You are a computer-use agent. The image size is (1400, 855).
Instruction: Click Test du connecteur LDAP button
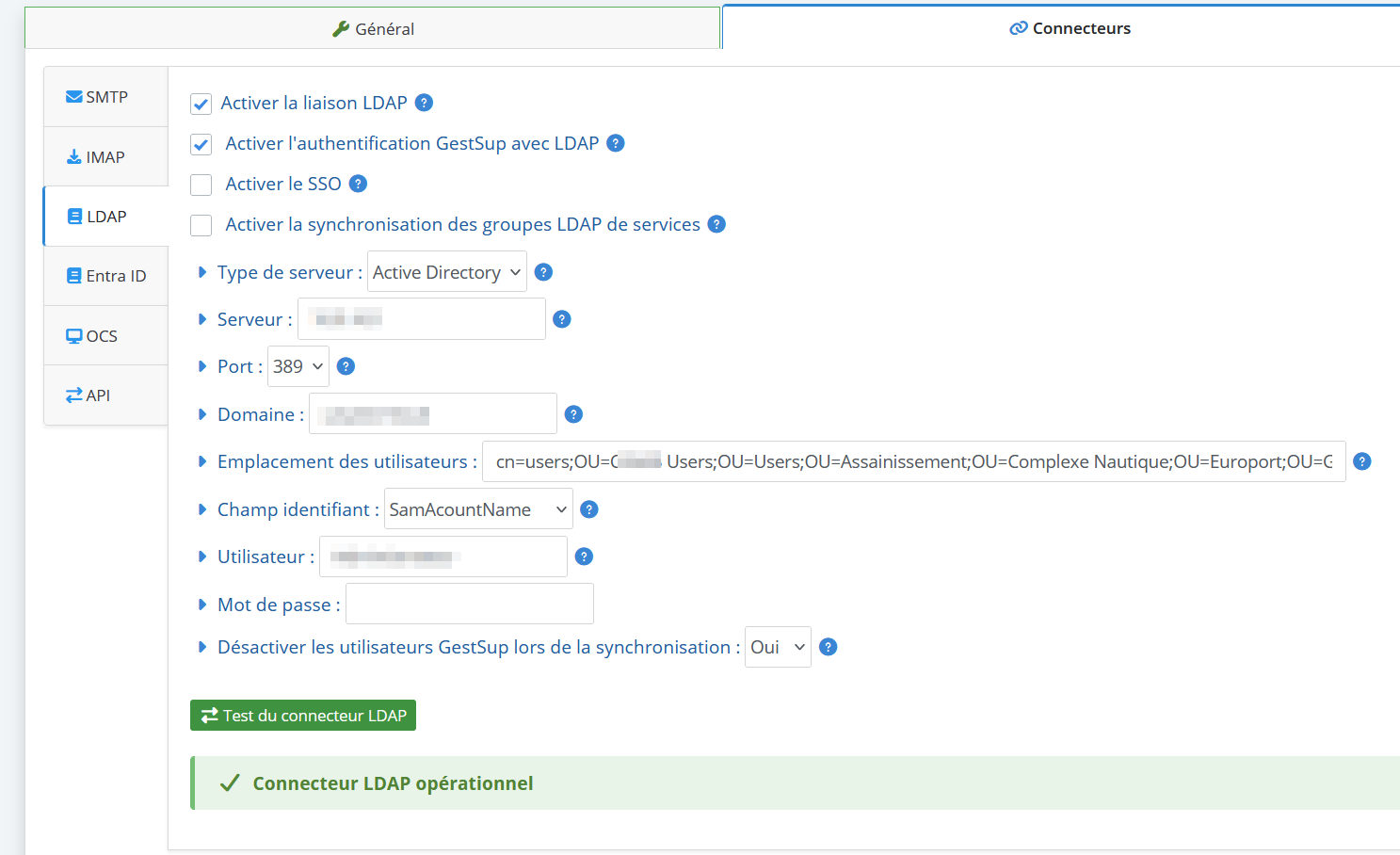[303, 716]
